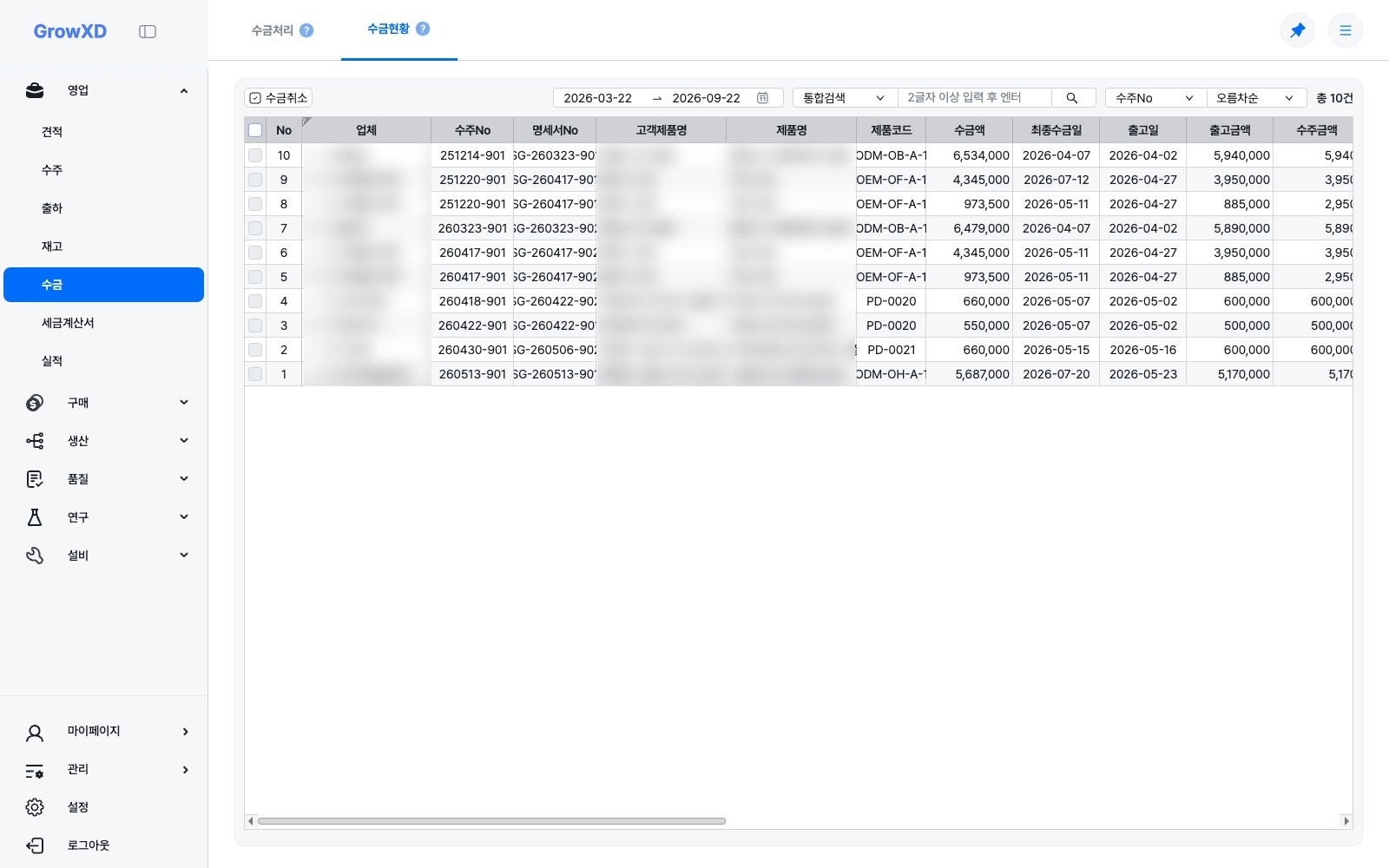
Task: Focus the search field '2글자 이상 입력 후 엔터'
Action: point(974,98)
